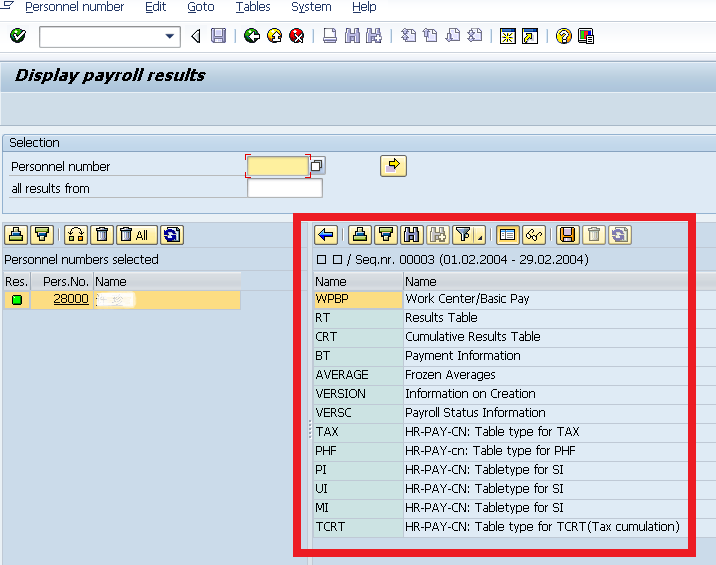Select the TAX table row

click(x=501, y=432)
